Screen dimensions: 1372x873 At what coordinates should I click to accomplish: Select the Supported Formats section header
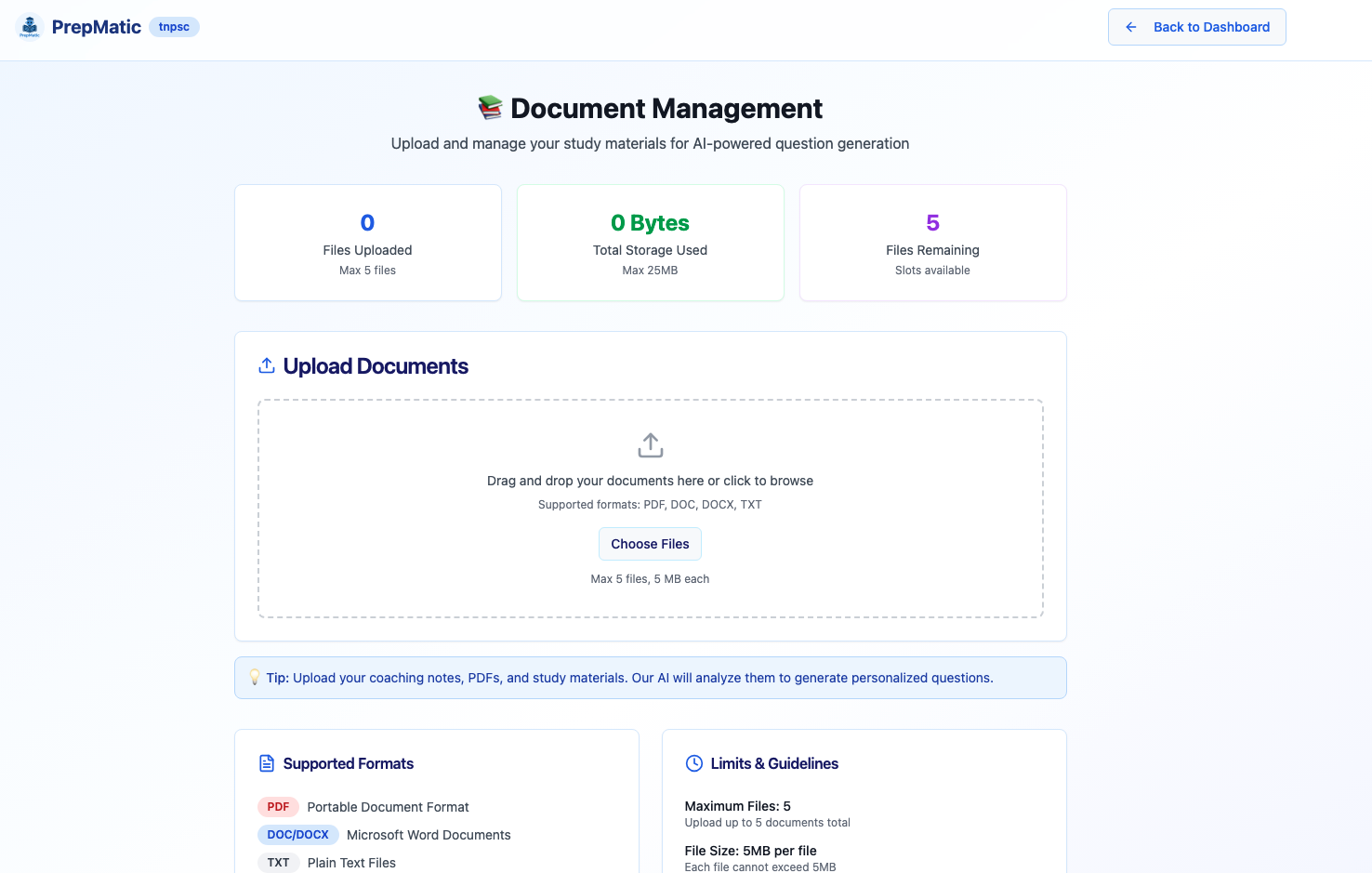tap(348, 762)
